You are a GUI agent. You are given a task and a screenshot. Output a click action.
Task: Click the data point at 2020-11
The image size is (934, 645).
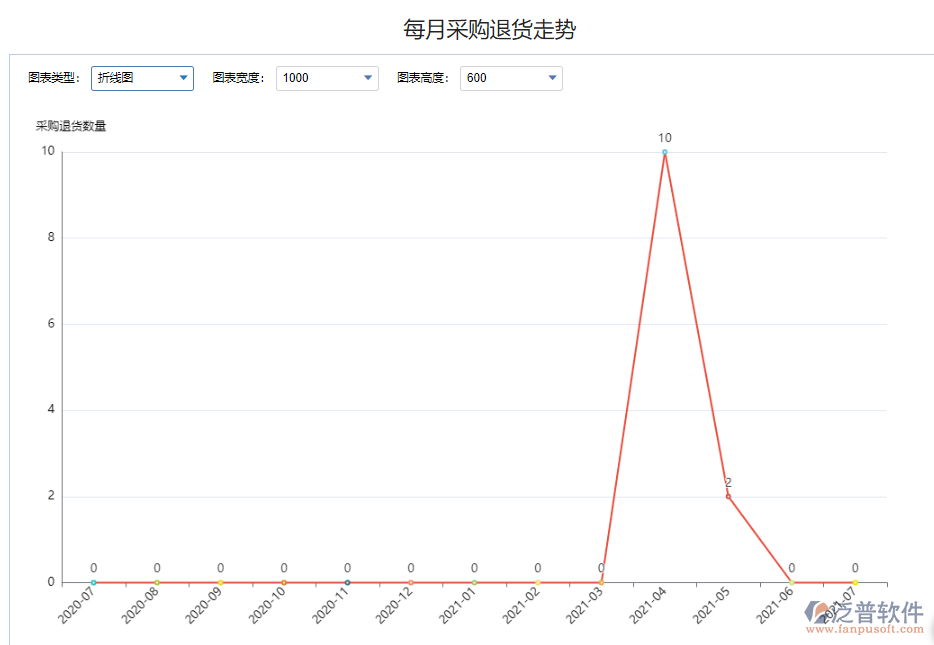click(x=347, y=581)
